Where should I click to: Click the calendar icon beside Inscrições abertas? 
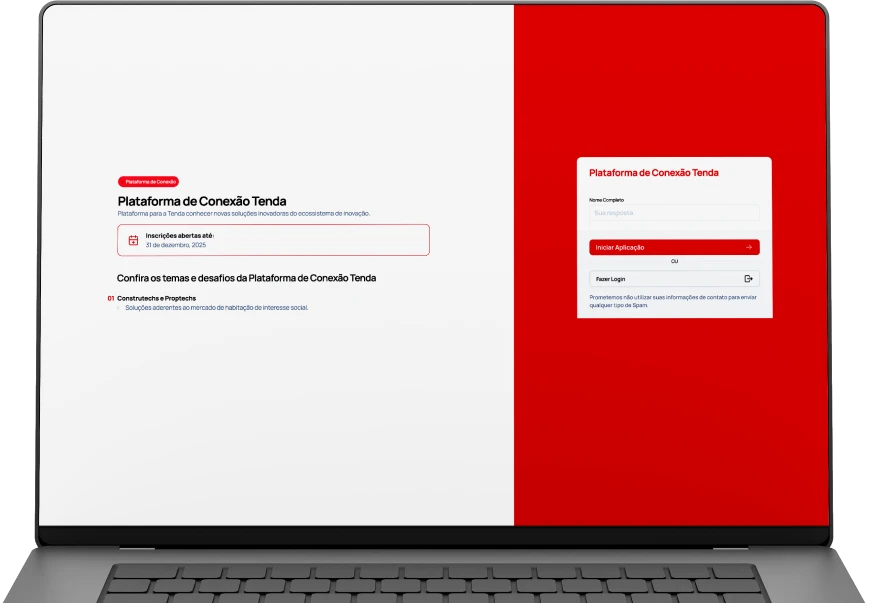[x=133, y=240]
